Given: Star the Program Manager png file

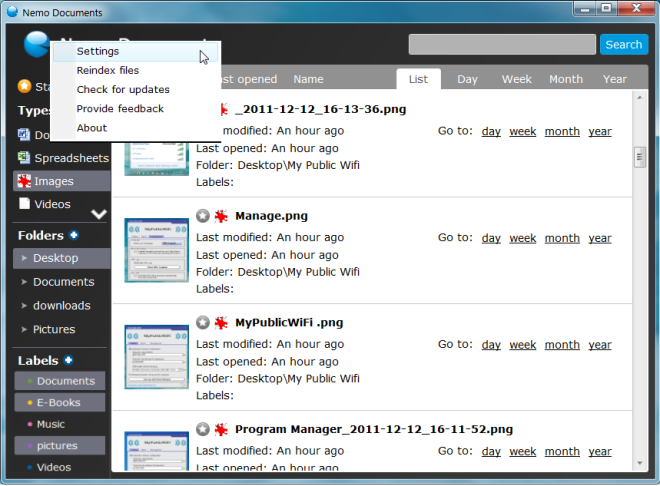Looking at the screenshot, I should click(203, 429).
